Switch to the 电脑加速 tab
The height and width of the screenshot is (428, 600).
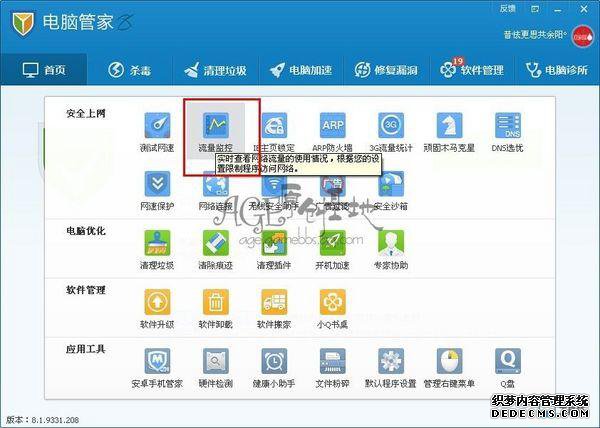[x=301, y=70]
